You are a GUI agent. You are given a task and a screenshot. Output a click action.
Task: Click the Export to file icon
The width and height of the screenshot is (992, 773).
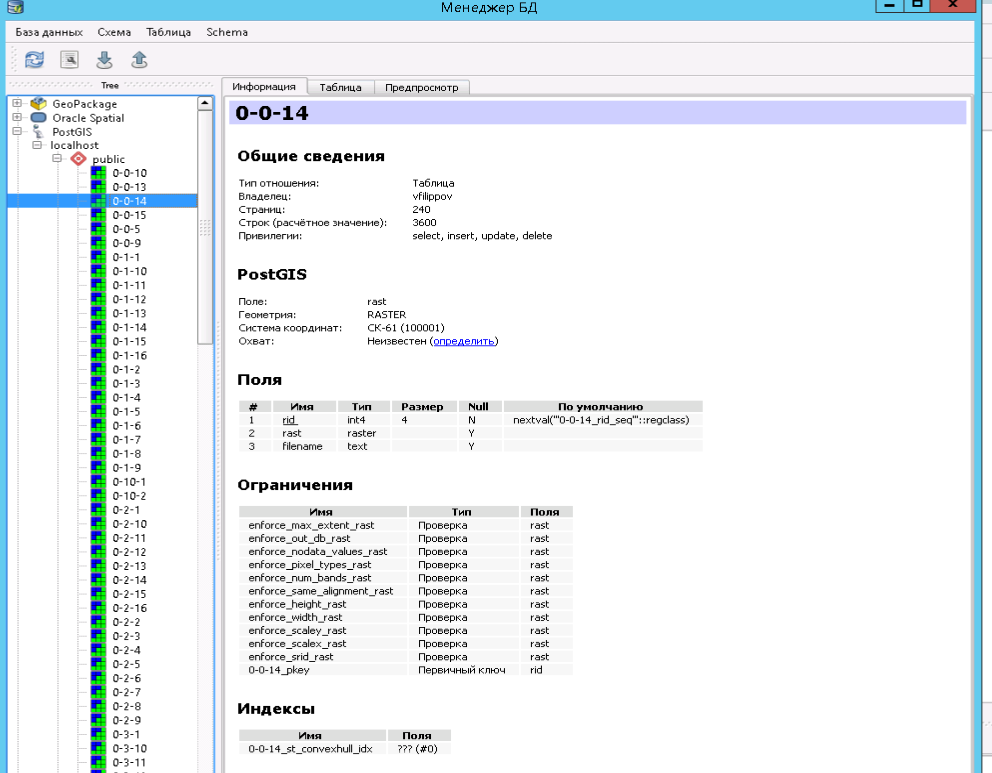[x=139, y=60]
